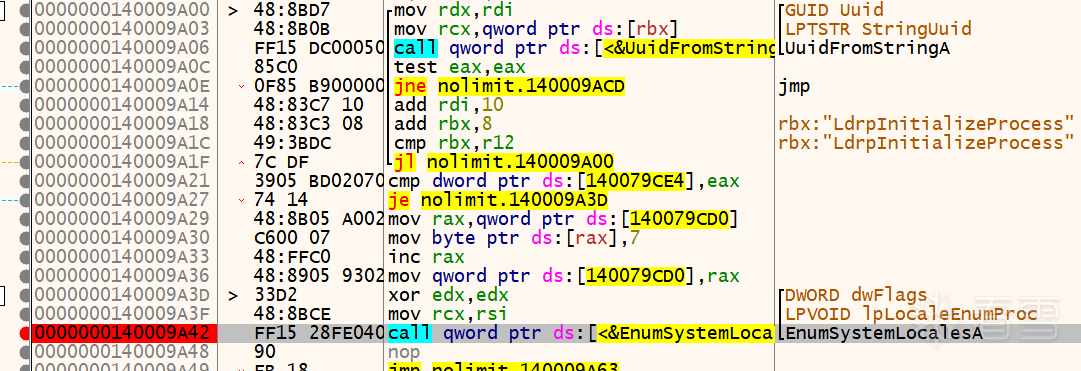Image resolution: width=1081 pixels, height=371 pixels.
Task: Click the 'test eax,eax' instruction
Action: coord(460,67)
